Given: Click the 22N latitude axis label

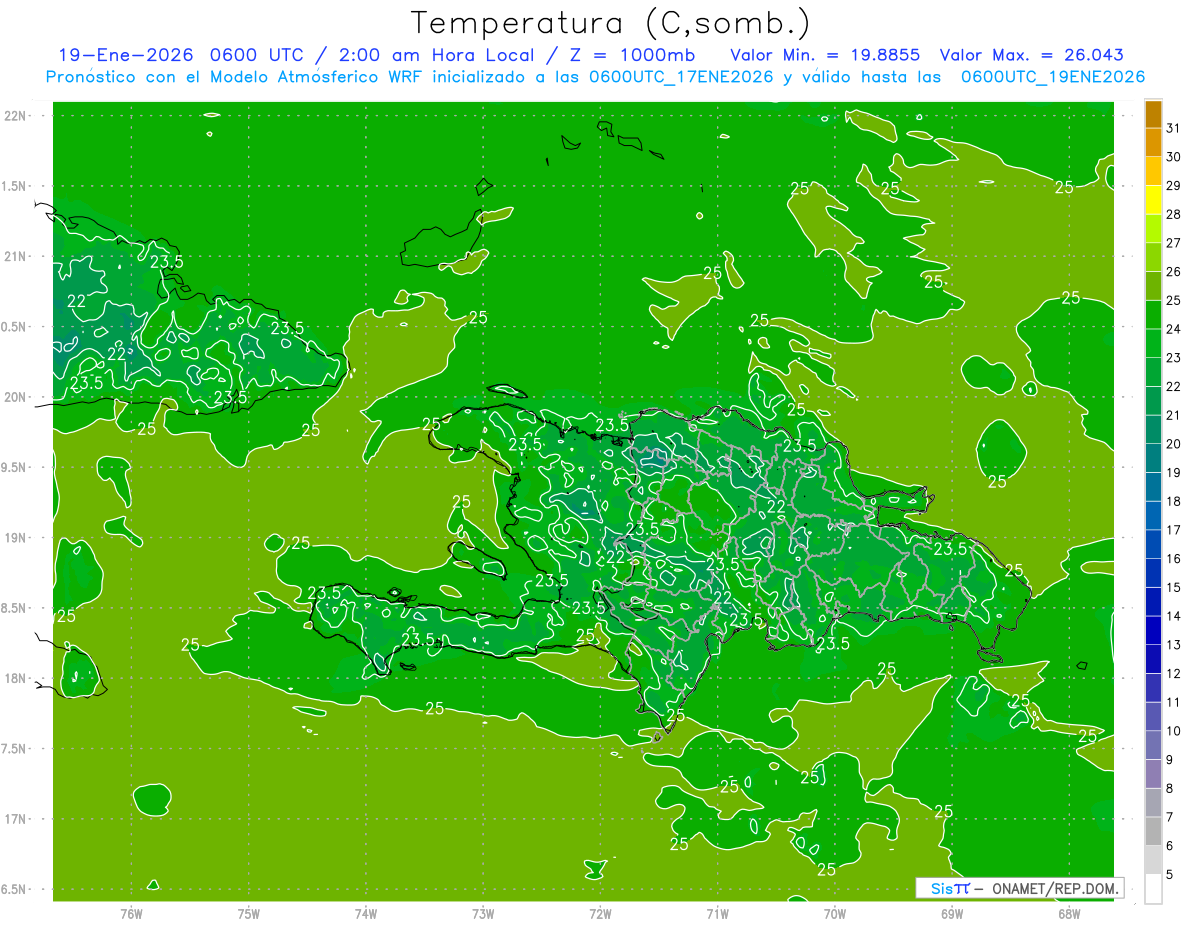Looking at the screenshot, I should coord(16,116).
